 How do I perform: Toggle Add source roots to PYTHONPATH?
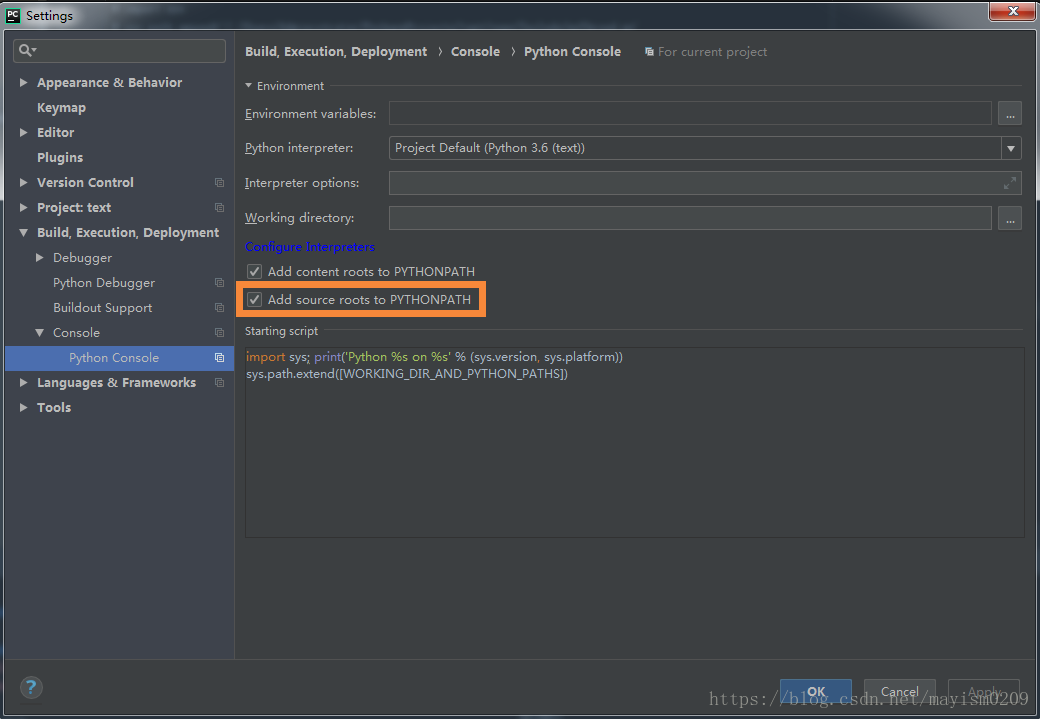click(254, 299)
